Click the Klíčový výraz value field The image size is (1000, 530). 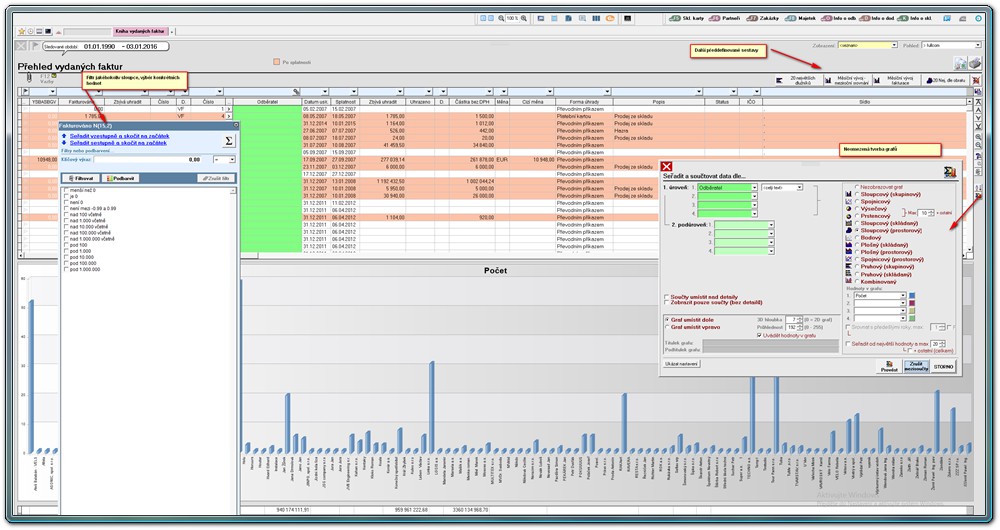(x=149, y=159)
